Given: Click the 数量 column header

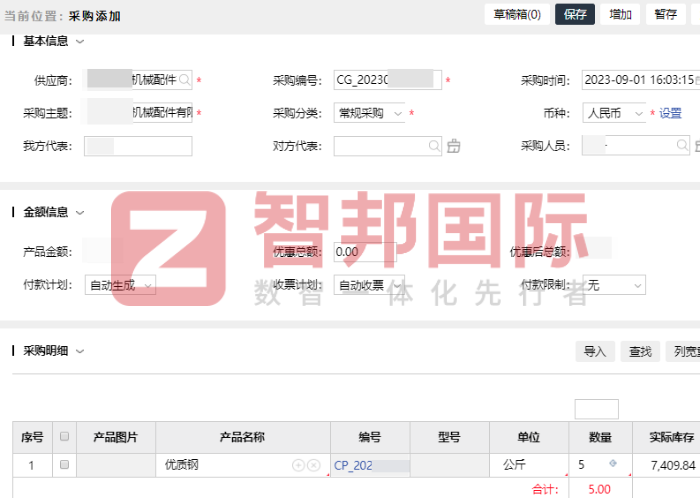Looking at the screenshot, I should click(600, 437).
